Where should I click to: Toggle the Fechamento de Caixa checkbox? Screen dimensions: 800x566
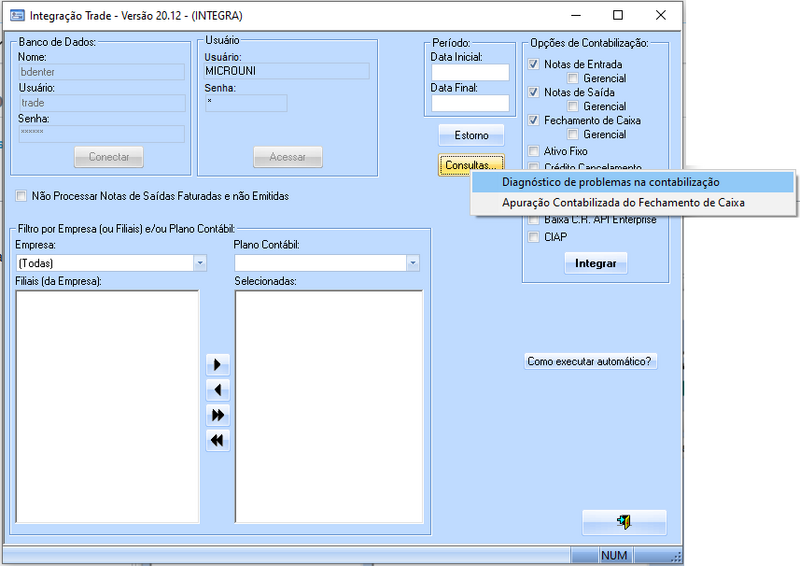coord(533,120)
